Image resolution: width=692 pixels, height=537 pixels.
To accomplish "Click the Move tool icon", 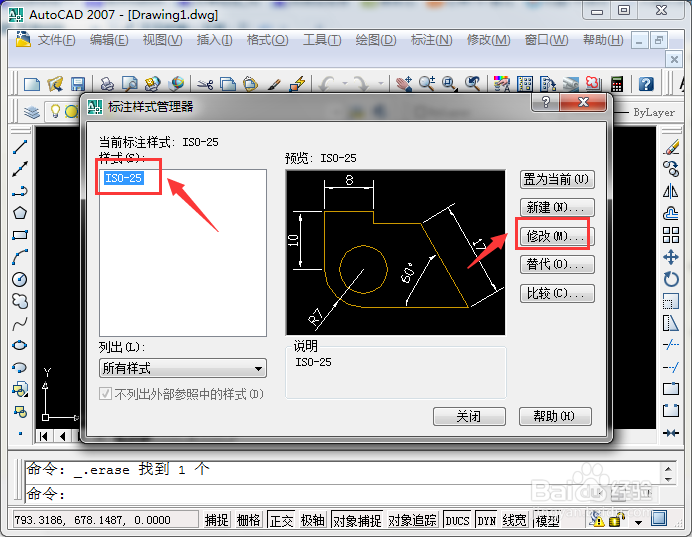I will point(671,257).
